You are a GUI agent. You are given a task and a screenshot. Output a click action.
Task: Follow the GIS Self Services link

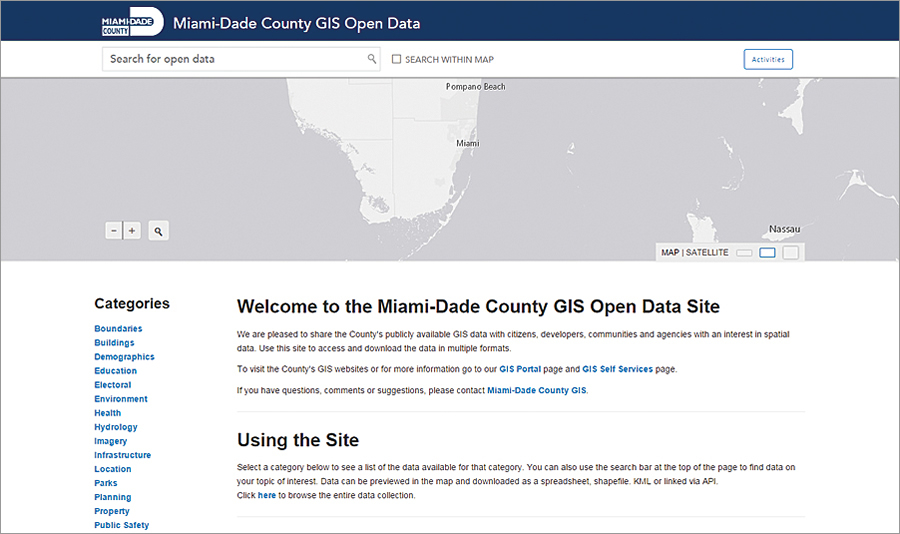point(618,369)
